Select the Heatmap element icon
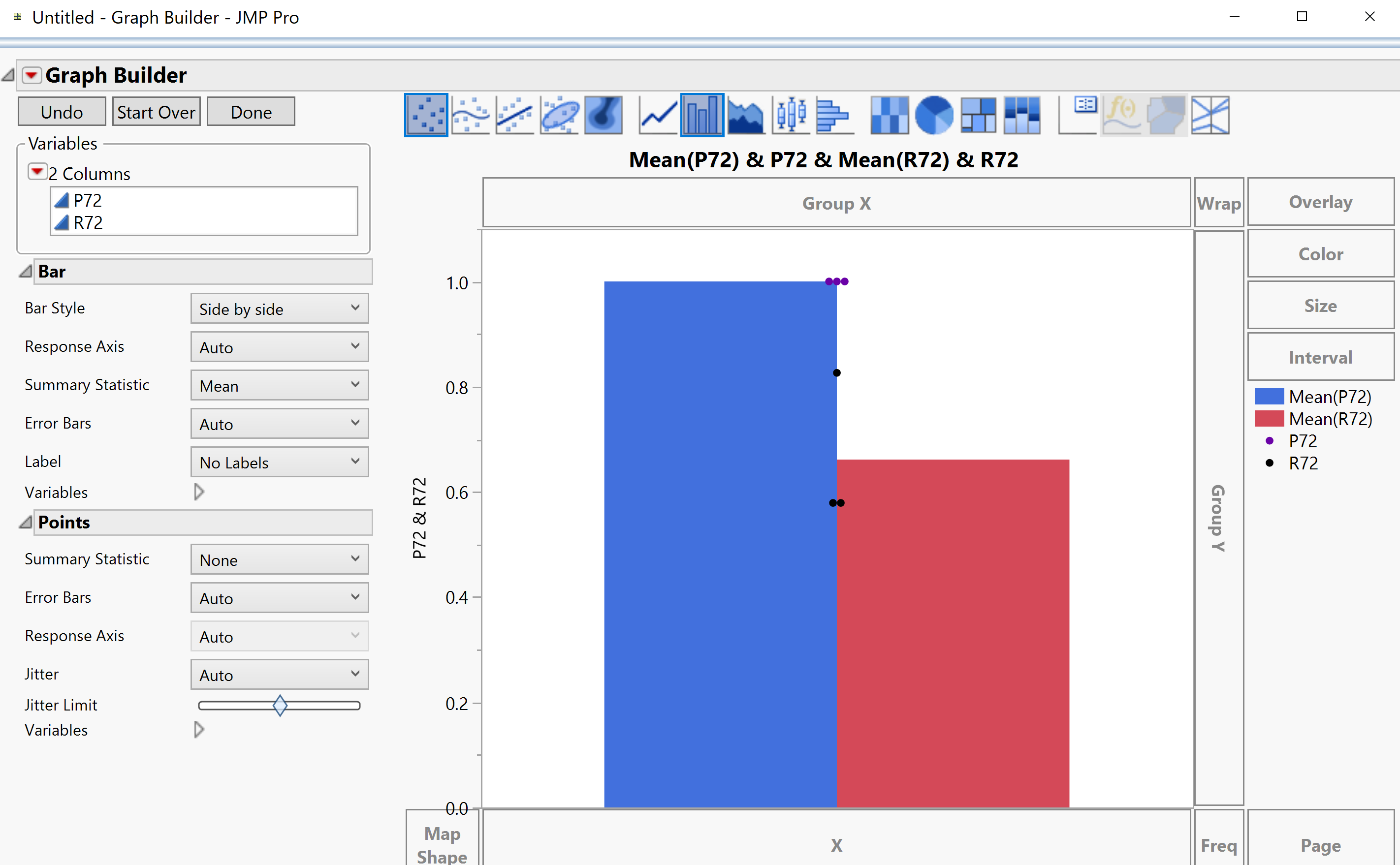Viewport: 1400px width, 865px height. 890,115
